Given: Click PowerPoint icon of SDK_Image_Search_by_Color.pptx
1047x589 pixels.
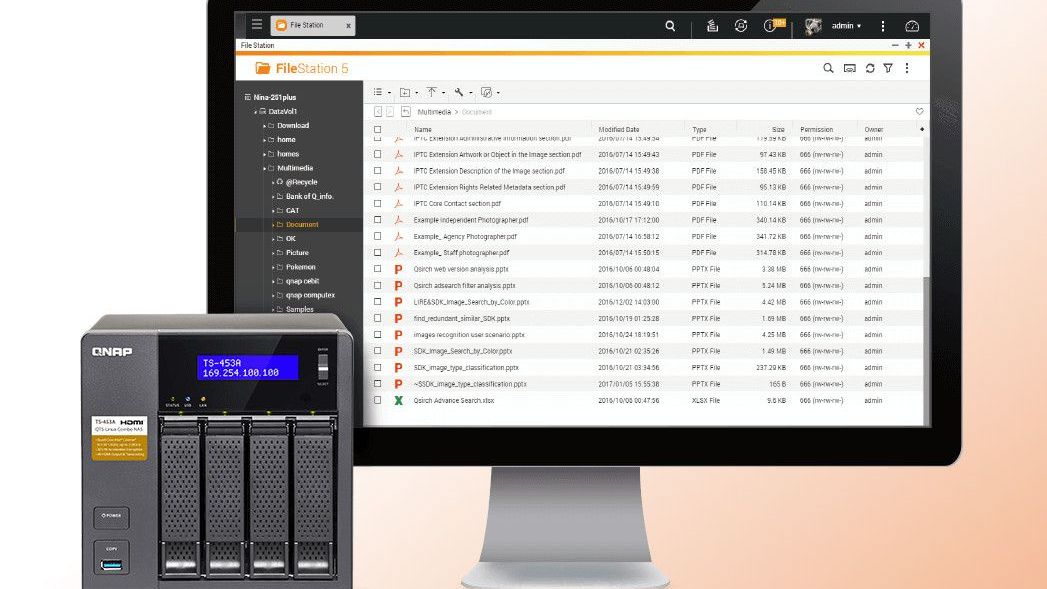Looking at the screenshot, I should click(x=398, y=351).
